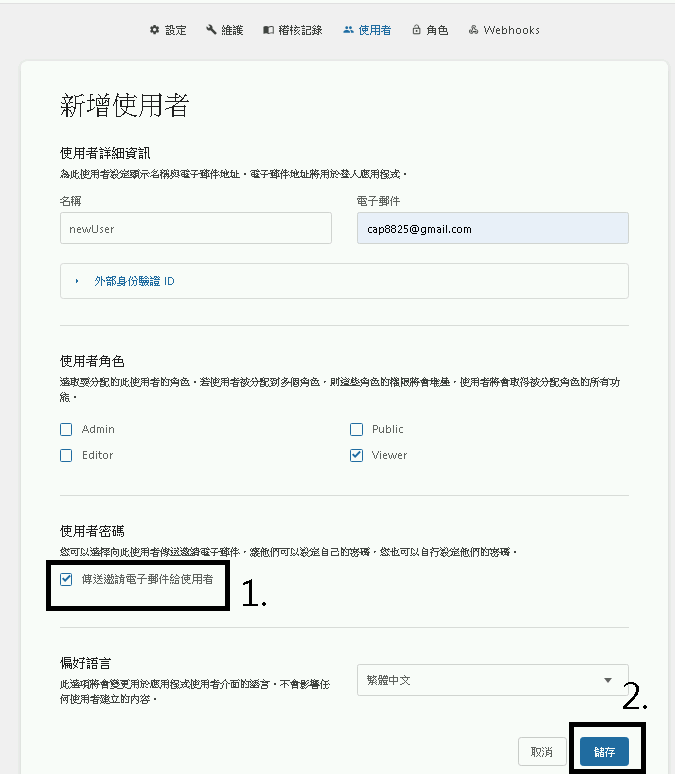Screen dimensions: 675x774
Task: Click the gear icon beside 設定
Action: 155,30
